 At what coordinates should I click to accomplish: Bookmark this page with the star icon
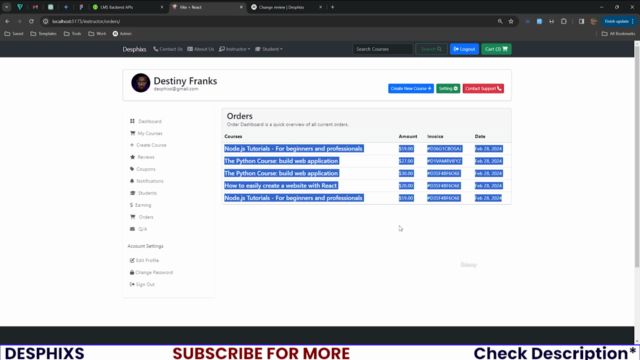point(511,21)
